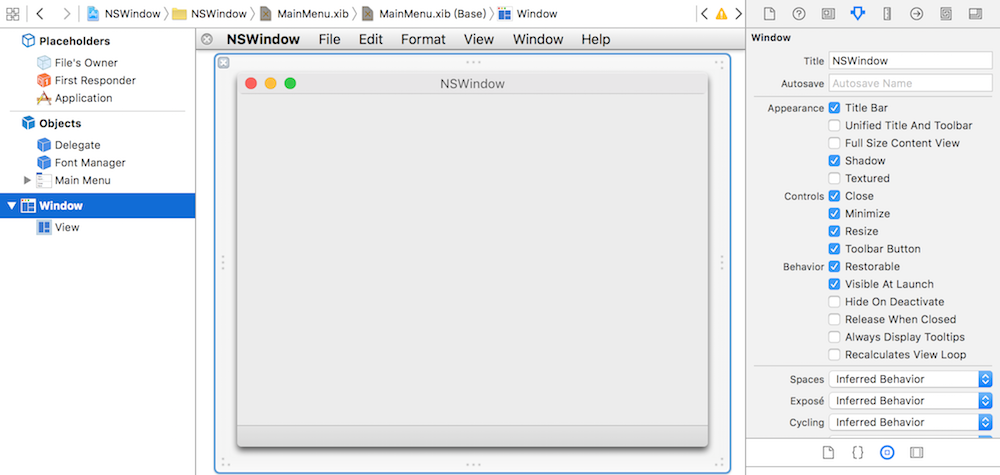Show the Size inspector
Screen dimensions: 1000x475
(887, 13)
